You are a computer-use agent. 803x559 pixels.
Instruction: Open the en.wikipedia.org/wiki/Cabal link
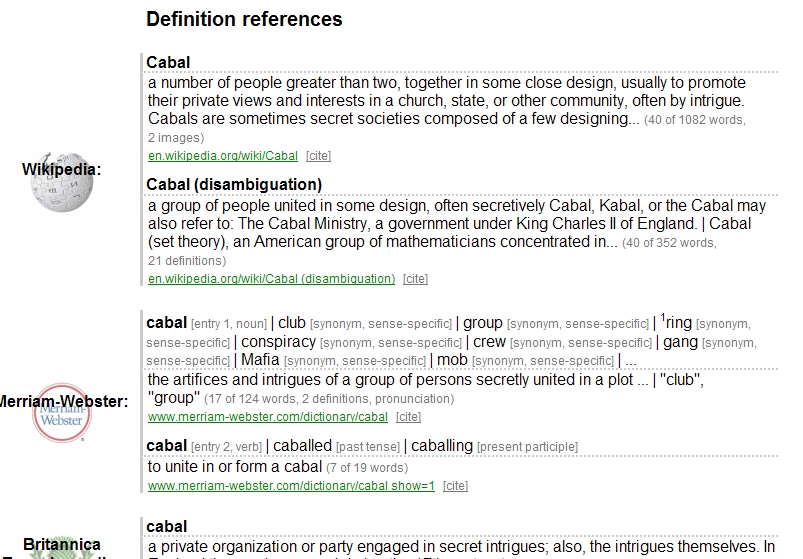pos(223,156)
